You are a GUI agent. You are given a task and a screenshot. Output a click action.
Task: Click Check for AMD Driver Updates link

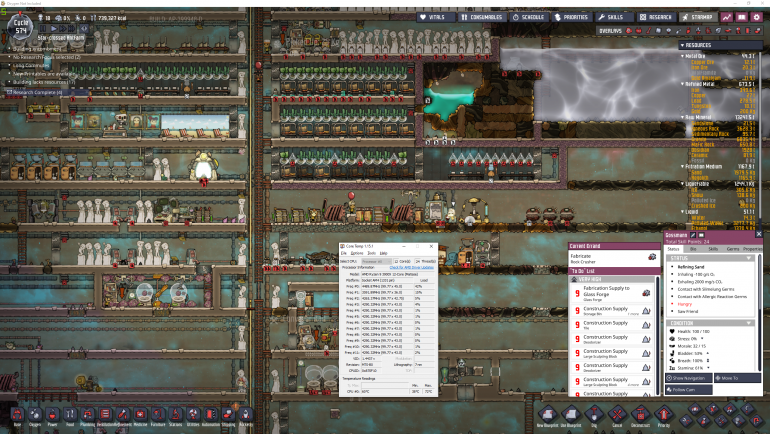412,268
